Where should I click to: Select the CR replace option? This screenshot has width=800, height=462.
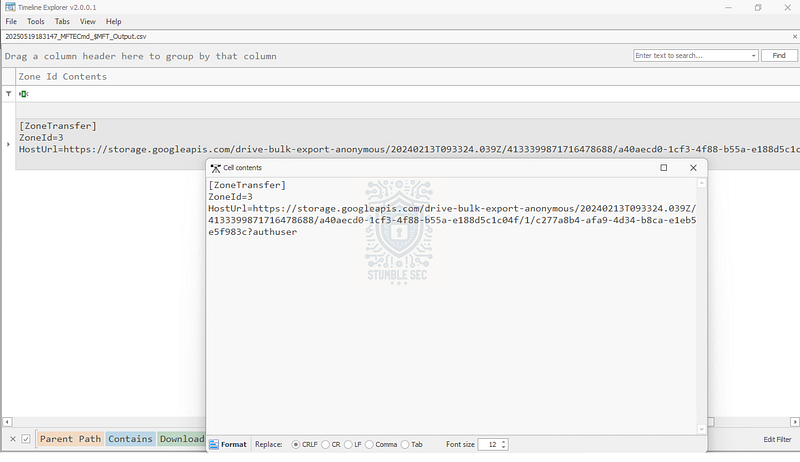331,445
